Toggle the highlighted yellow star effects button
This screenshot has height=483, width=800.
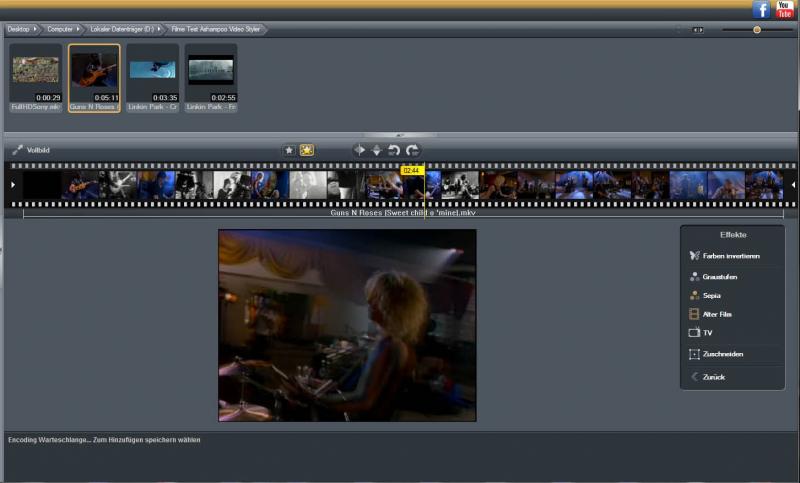pos(307,150)
